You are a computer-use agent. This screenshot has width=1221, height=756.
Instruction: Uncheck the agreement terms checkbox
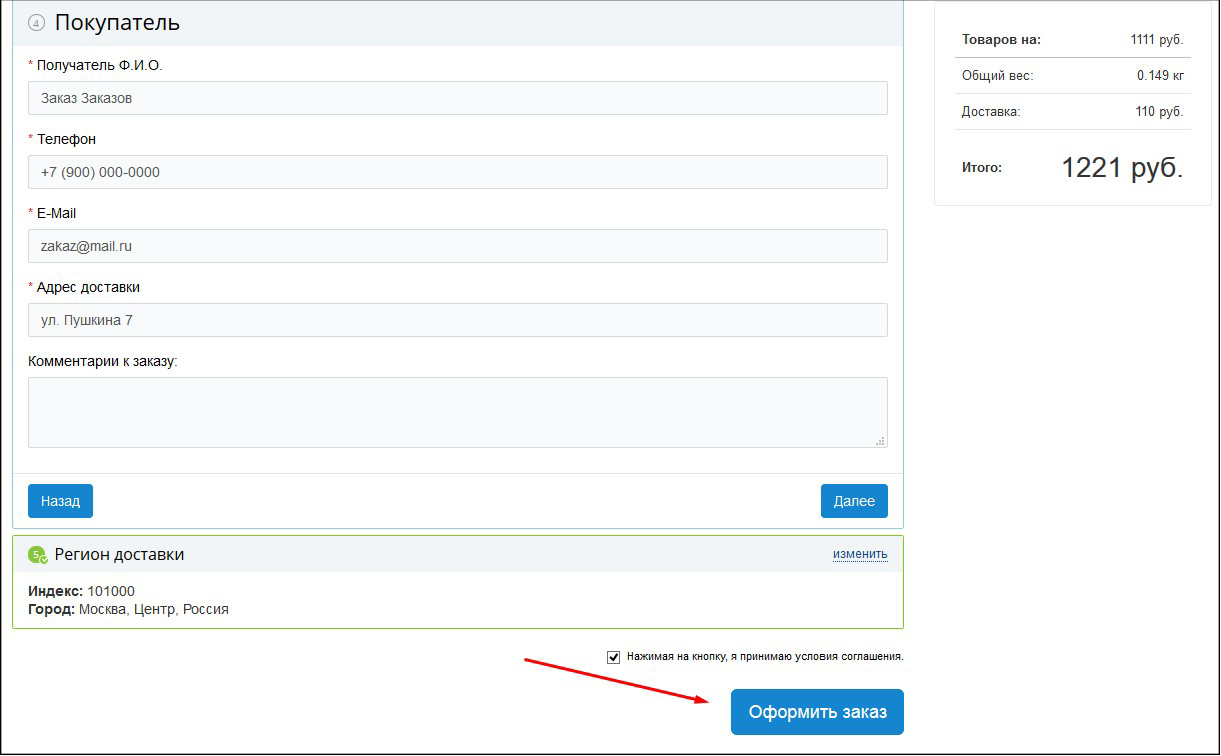coord(614,657)
